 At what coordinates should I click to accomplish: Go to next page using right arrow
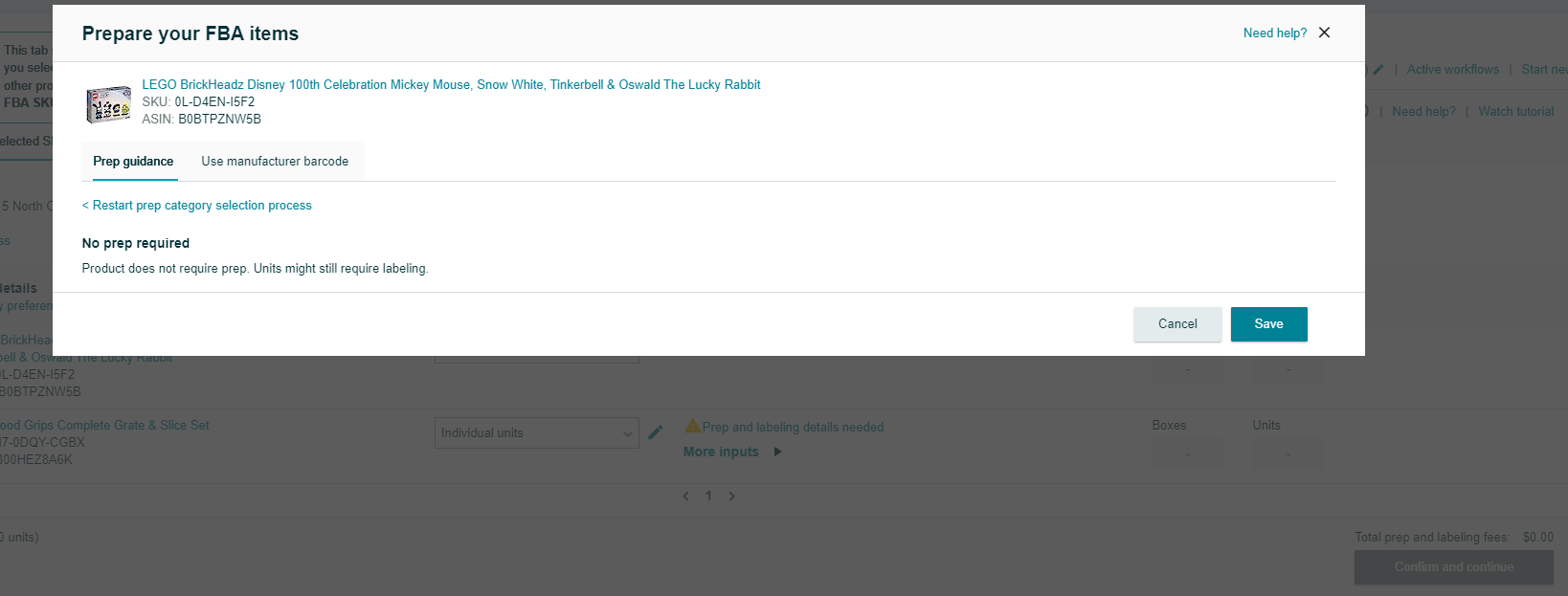pos(732,497)
